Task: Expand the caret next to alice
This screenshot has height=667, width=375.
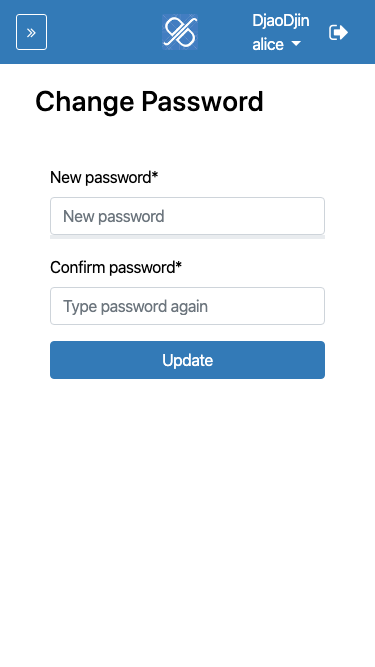Action: point(296,44)
